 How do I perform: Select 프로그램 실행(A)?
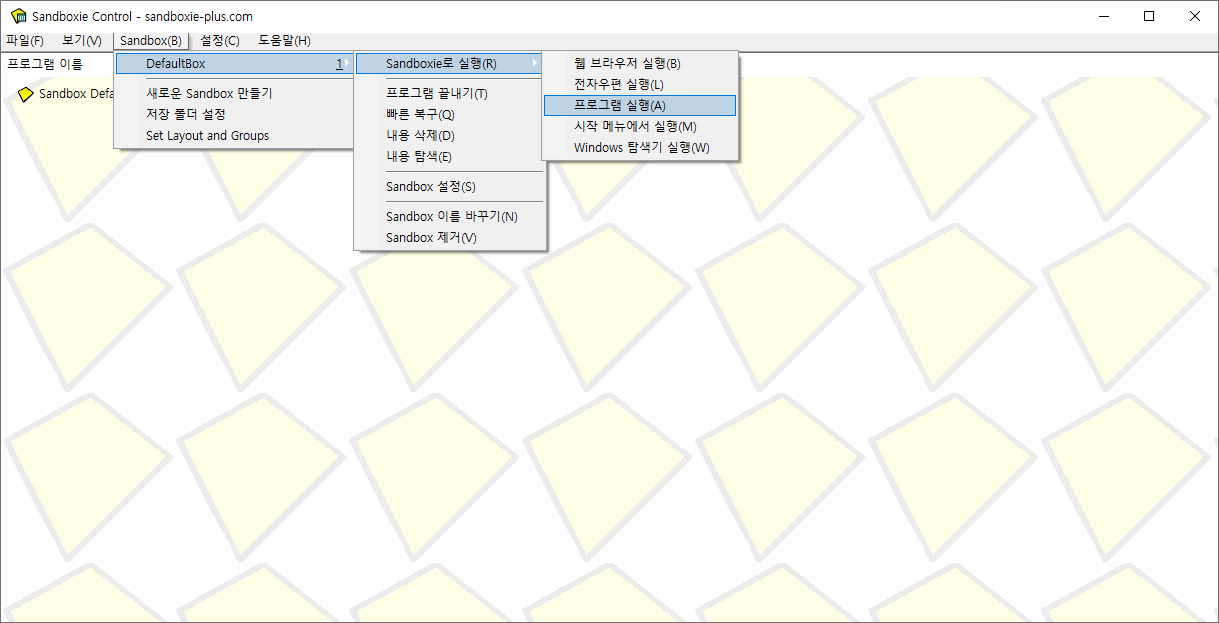click(x=640, y=105)
